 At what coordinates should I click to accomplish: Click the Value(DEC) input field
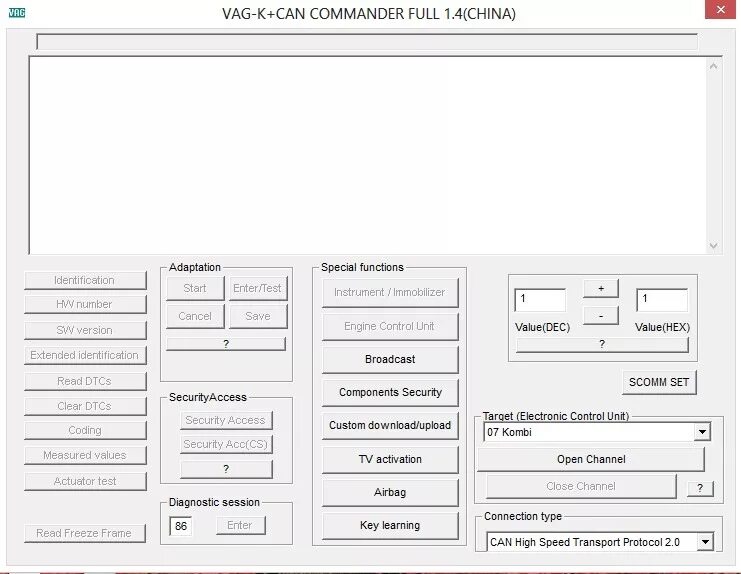tap(540, 300)
